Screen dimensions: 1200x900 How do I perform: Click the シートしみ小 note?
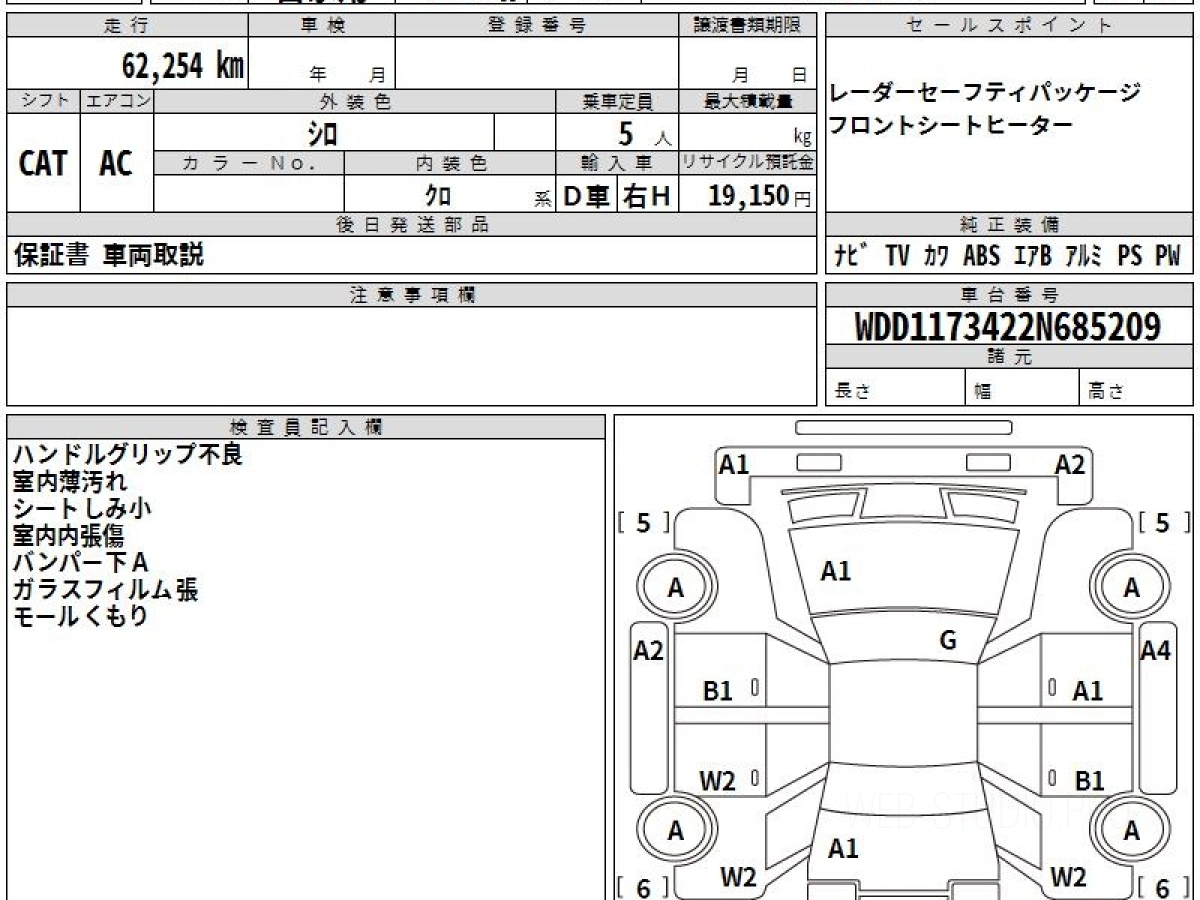click(x=82, y=509)
